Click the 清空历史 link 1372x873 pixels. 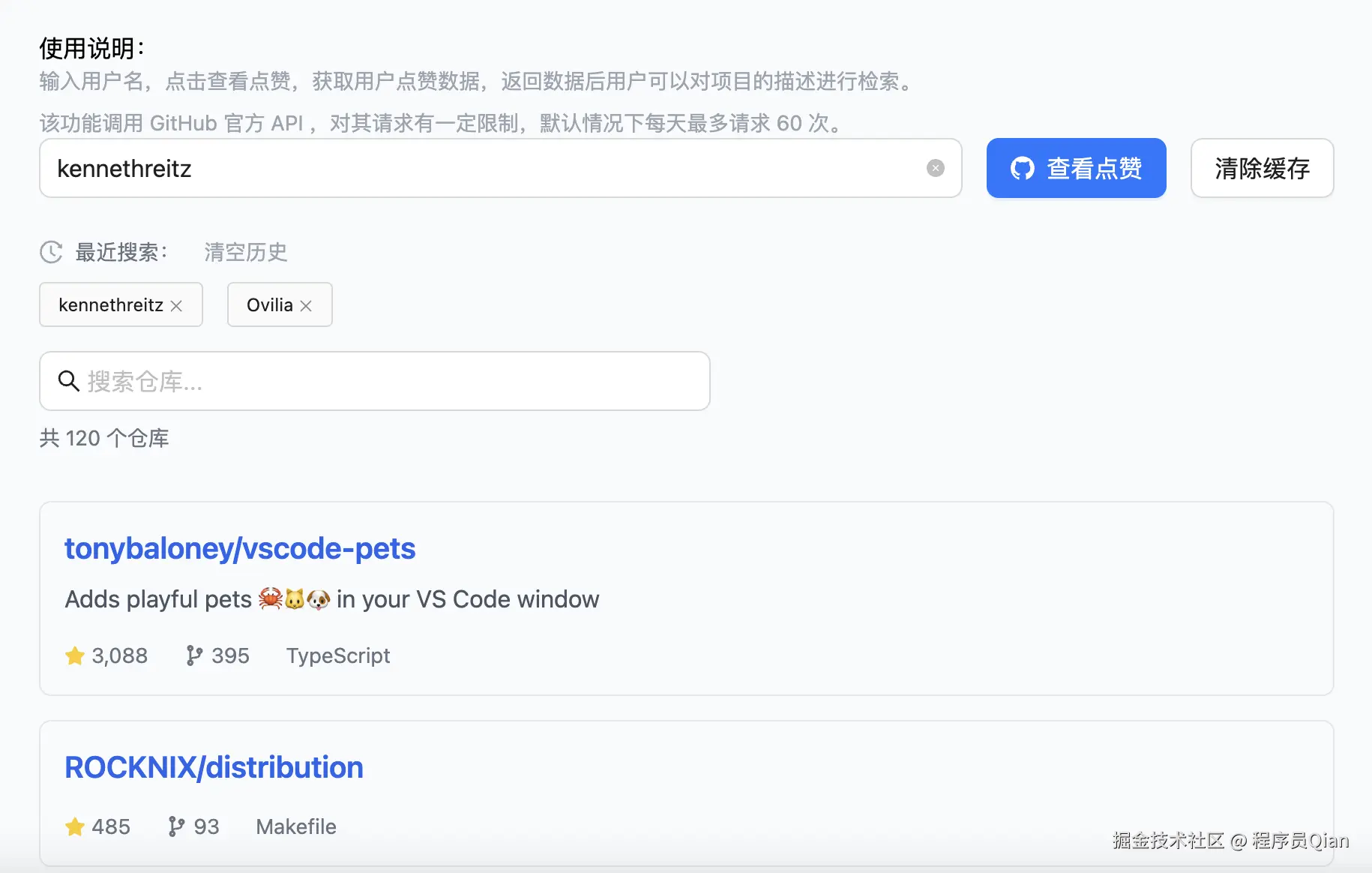click(245, 252)
